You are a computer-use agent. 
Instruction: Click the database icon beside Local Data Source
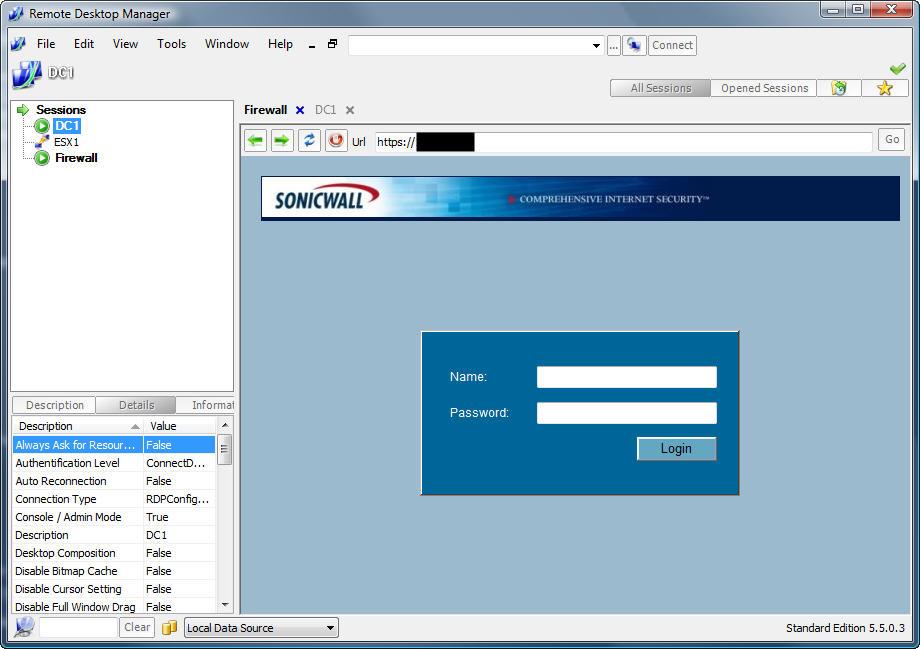[x=170, y=627]
